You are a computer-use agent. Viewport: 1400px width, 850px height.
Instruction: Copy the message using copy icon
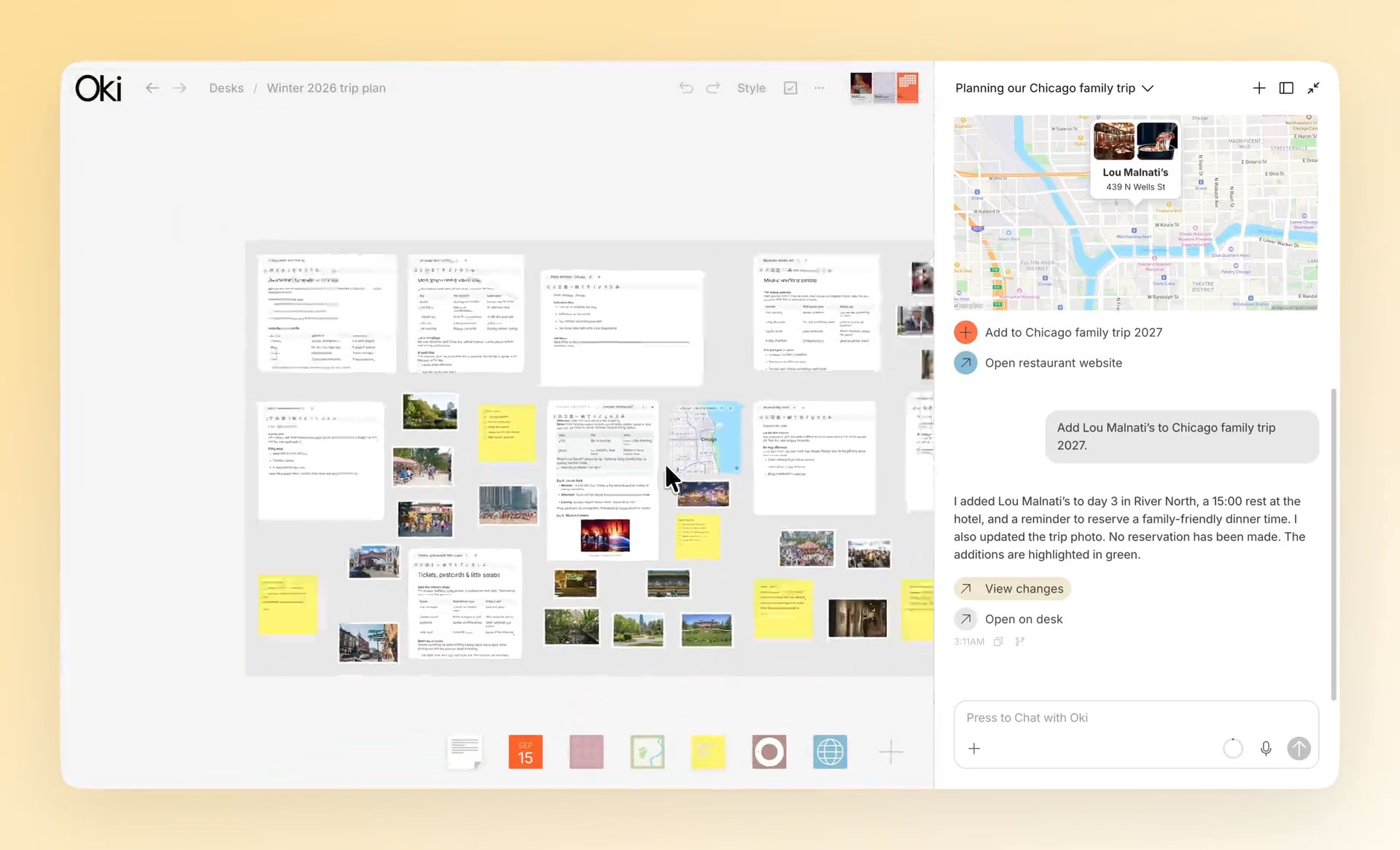pyautogui.click(x=998, y=642)
